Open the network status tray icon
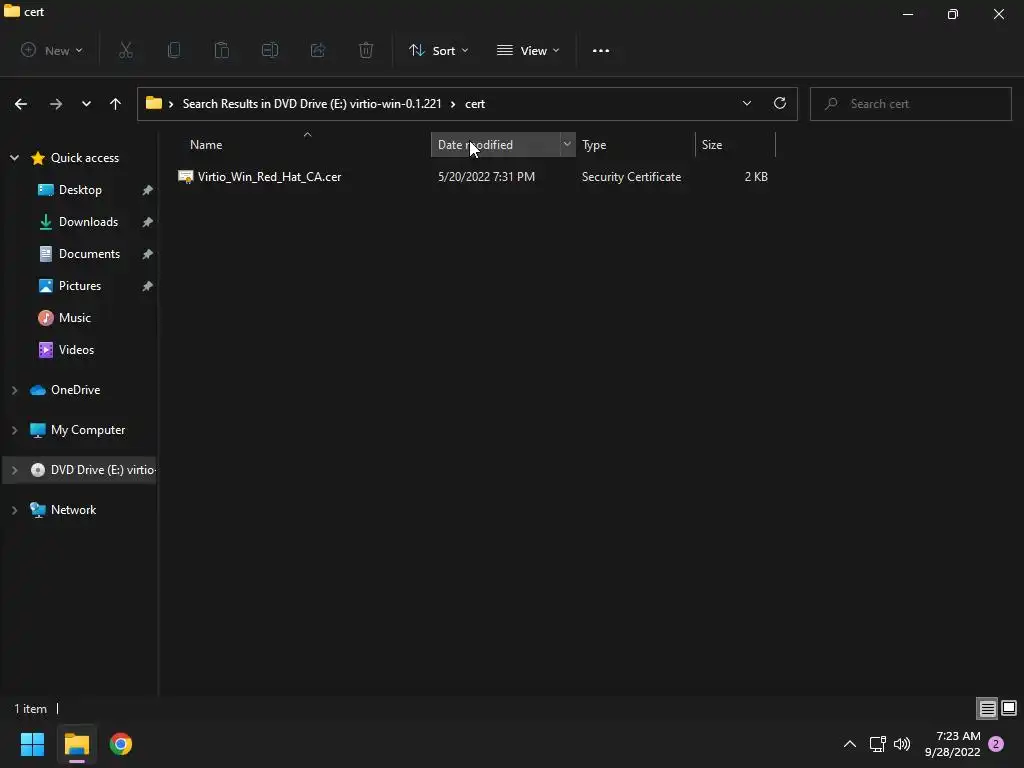This screenshot has width=1024, height=768. pyautogui.click(x=877, y=744)
